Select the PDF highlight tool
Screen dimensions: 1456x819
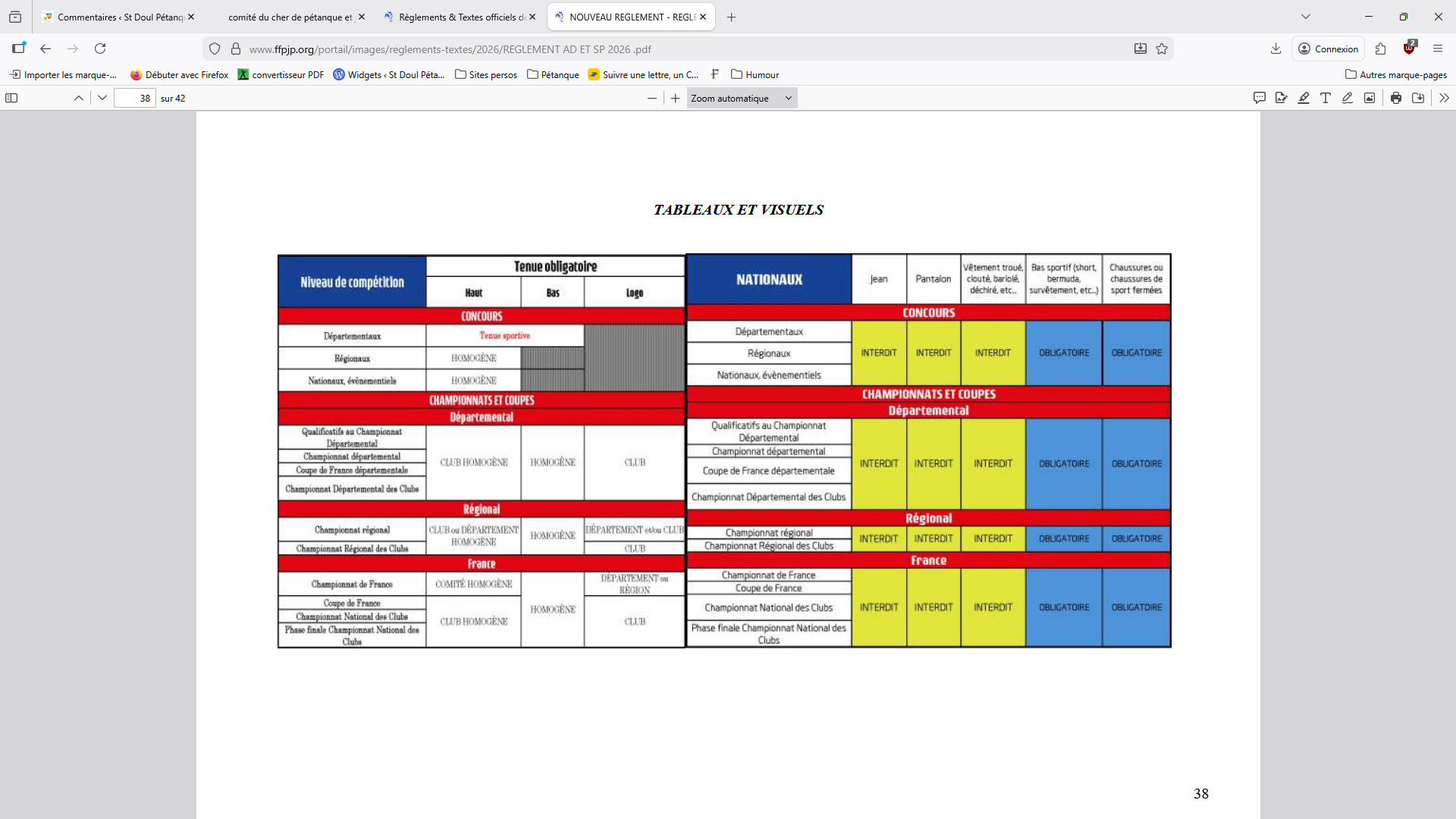(1304, 98)
